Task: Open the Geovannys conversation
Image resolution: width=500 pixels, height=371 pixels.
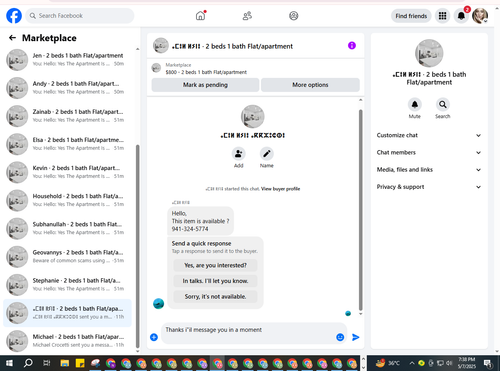Action: click(68, 257)
